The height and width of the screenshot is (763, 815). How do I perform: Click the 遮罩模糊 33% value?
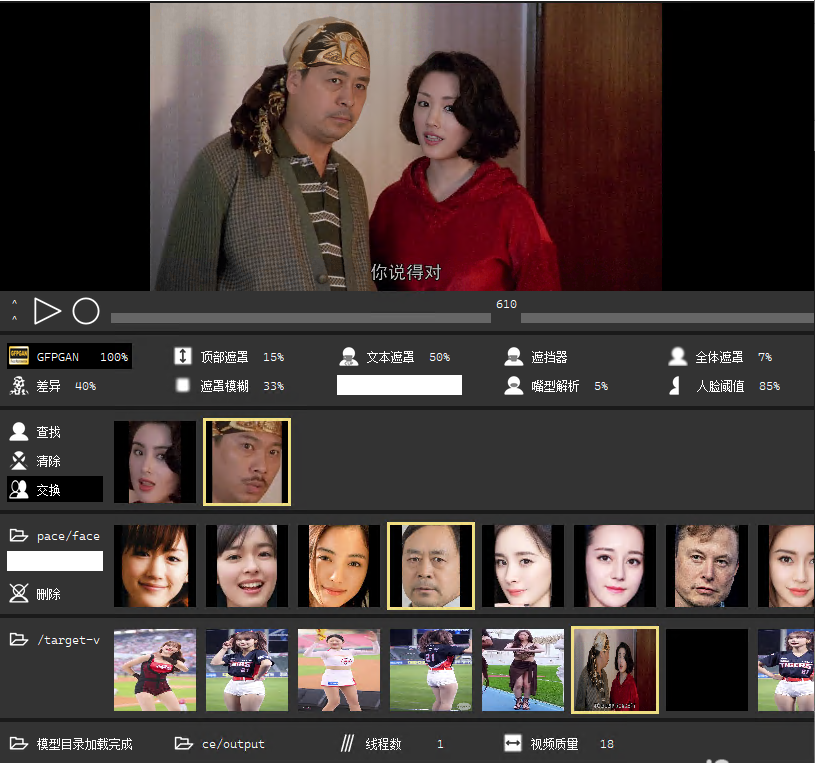273,386
